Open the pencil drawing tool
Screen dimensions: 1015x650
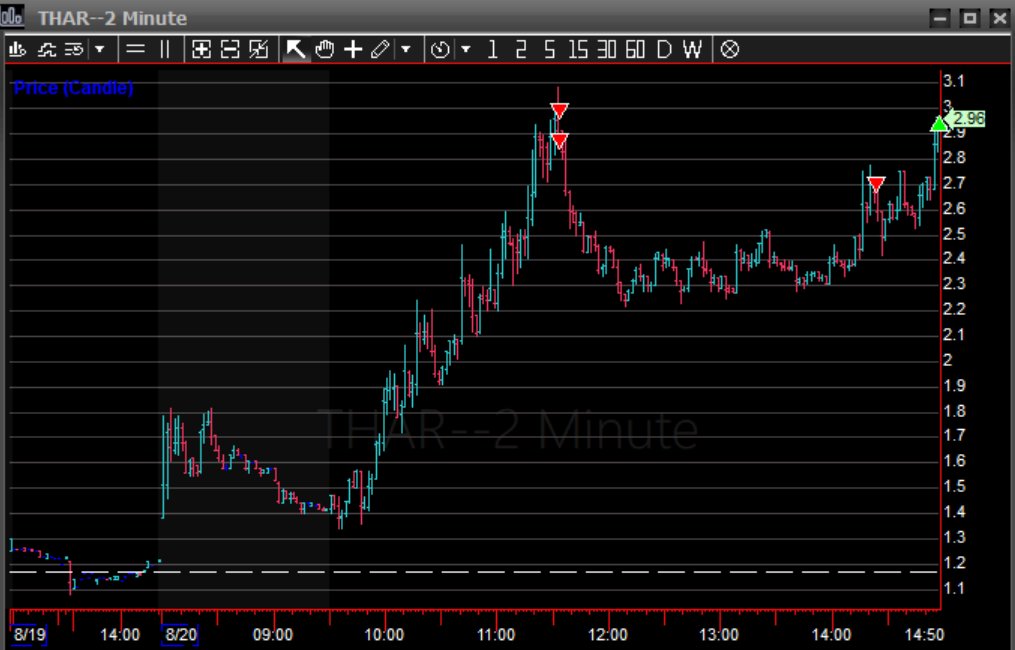(x=381, y=48)
